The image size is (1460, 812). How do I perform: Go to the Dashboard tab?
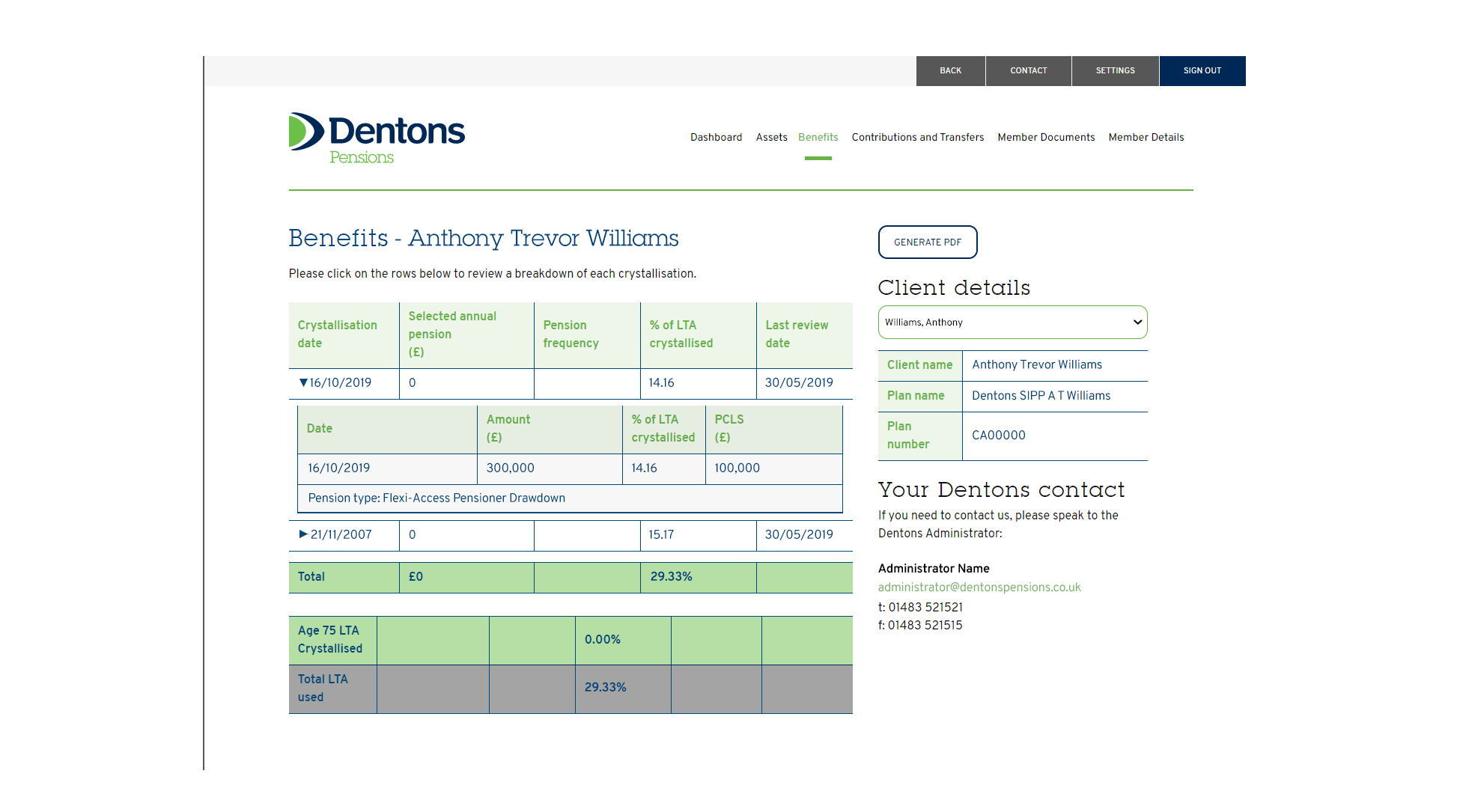coord(716,137)
